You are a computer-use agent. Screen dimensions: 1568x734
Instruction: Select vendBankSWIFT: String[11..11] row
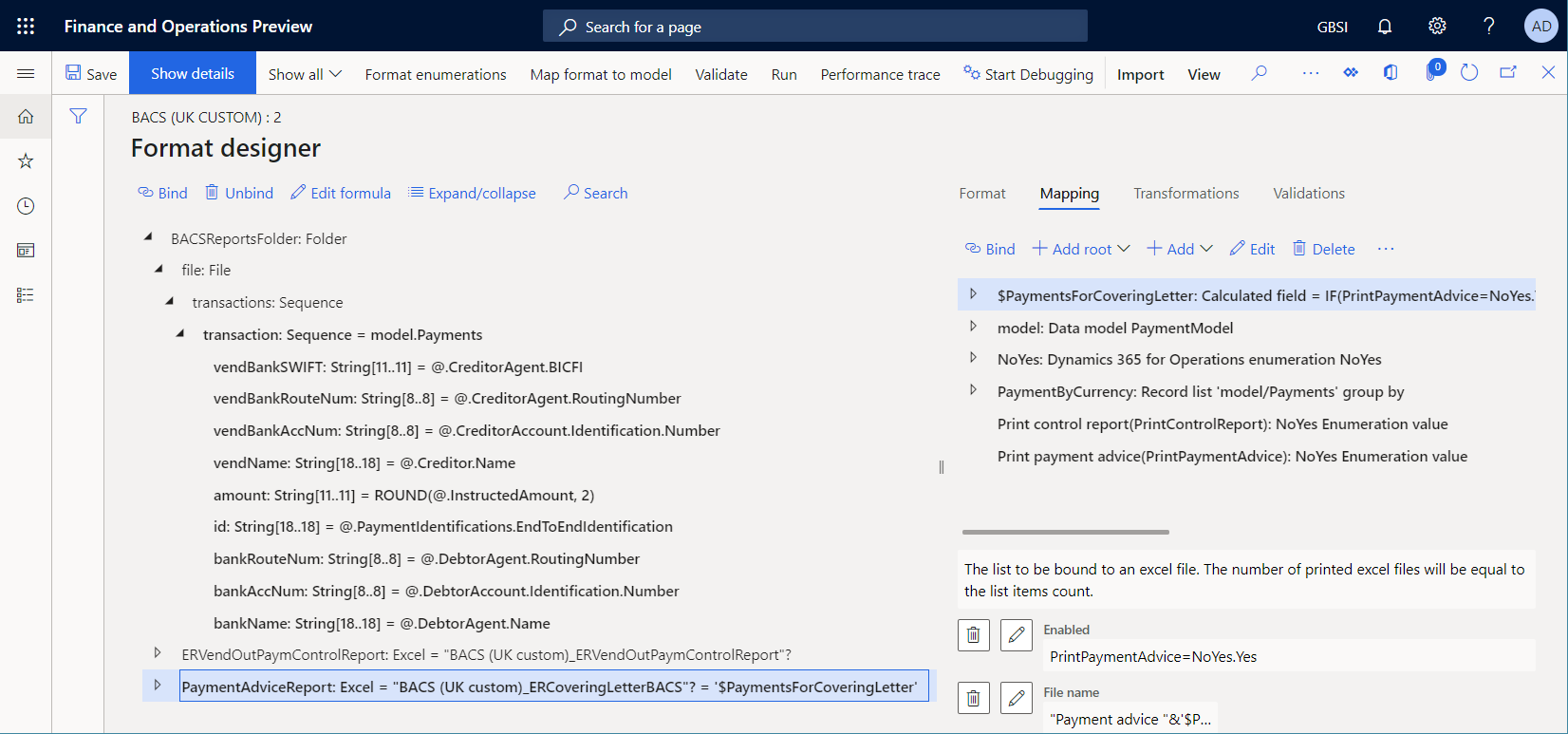click(398, 367)
